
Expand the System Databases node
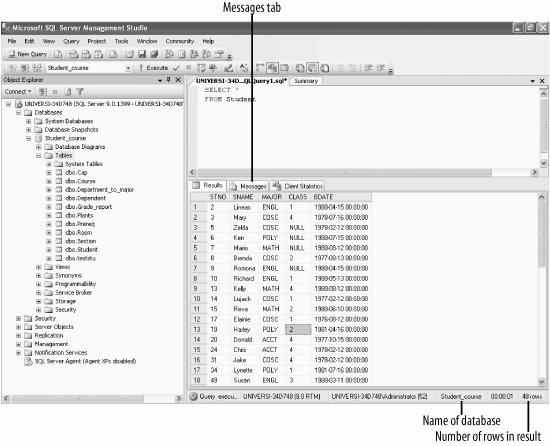pos(28,121)
